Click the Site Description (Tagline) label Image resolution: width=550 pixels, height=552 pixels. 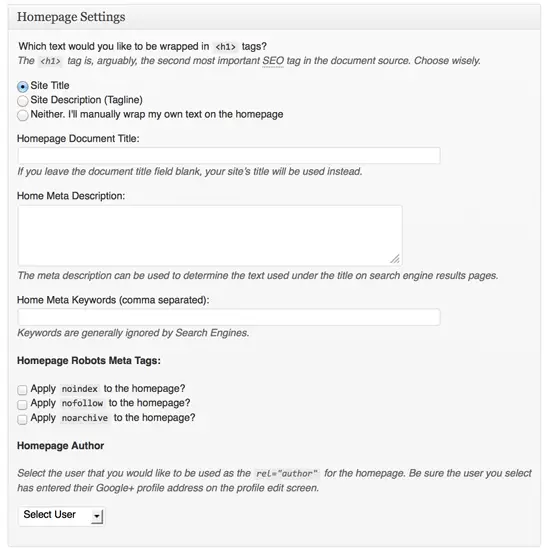coord(86,100)
